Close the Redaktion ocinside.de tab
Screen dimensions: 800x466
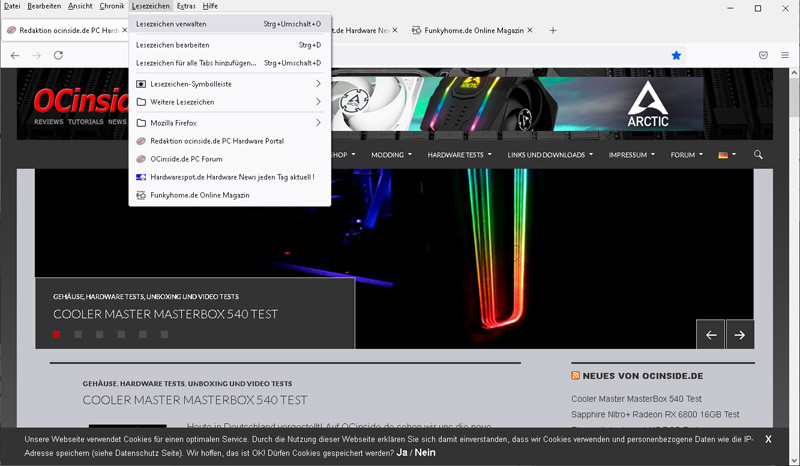tap(124, 31)
